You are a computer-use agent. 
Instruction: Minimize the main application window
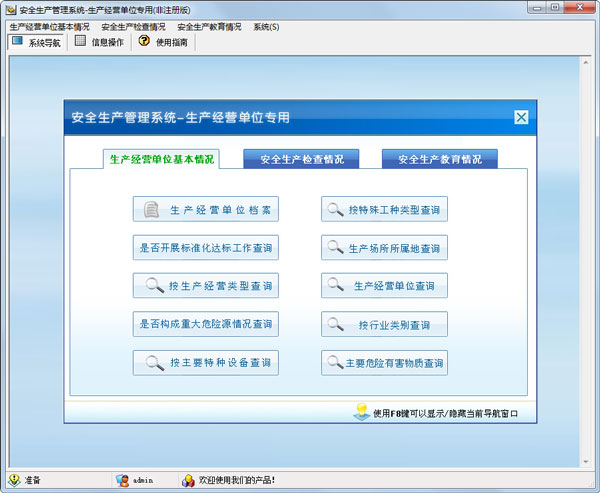pyautogui.click(x=537, y=7)
